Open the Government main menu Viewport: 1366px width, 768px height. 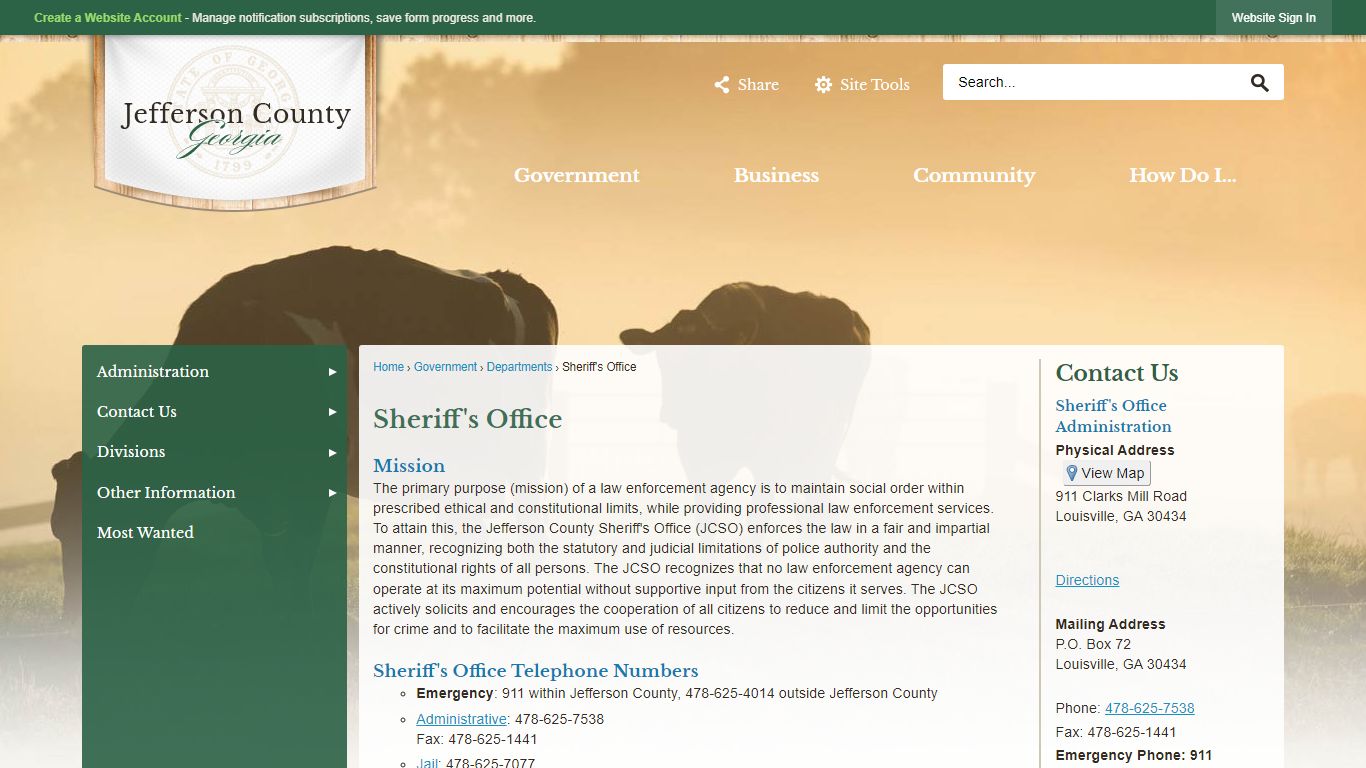(576, 175)
